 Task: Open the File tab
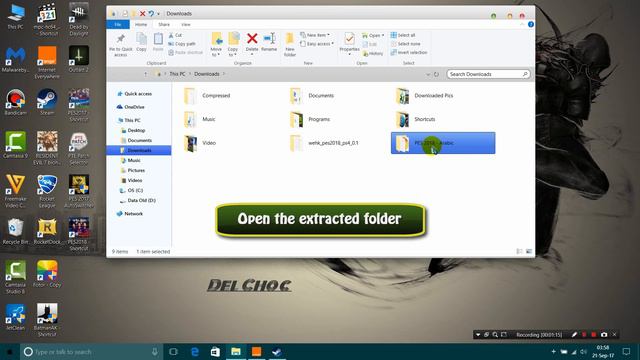[118, 24]
